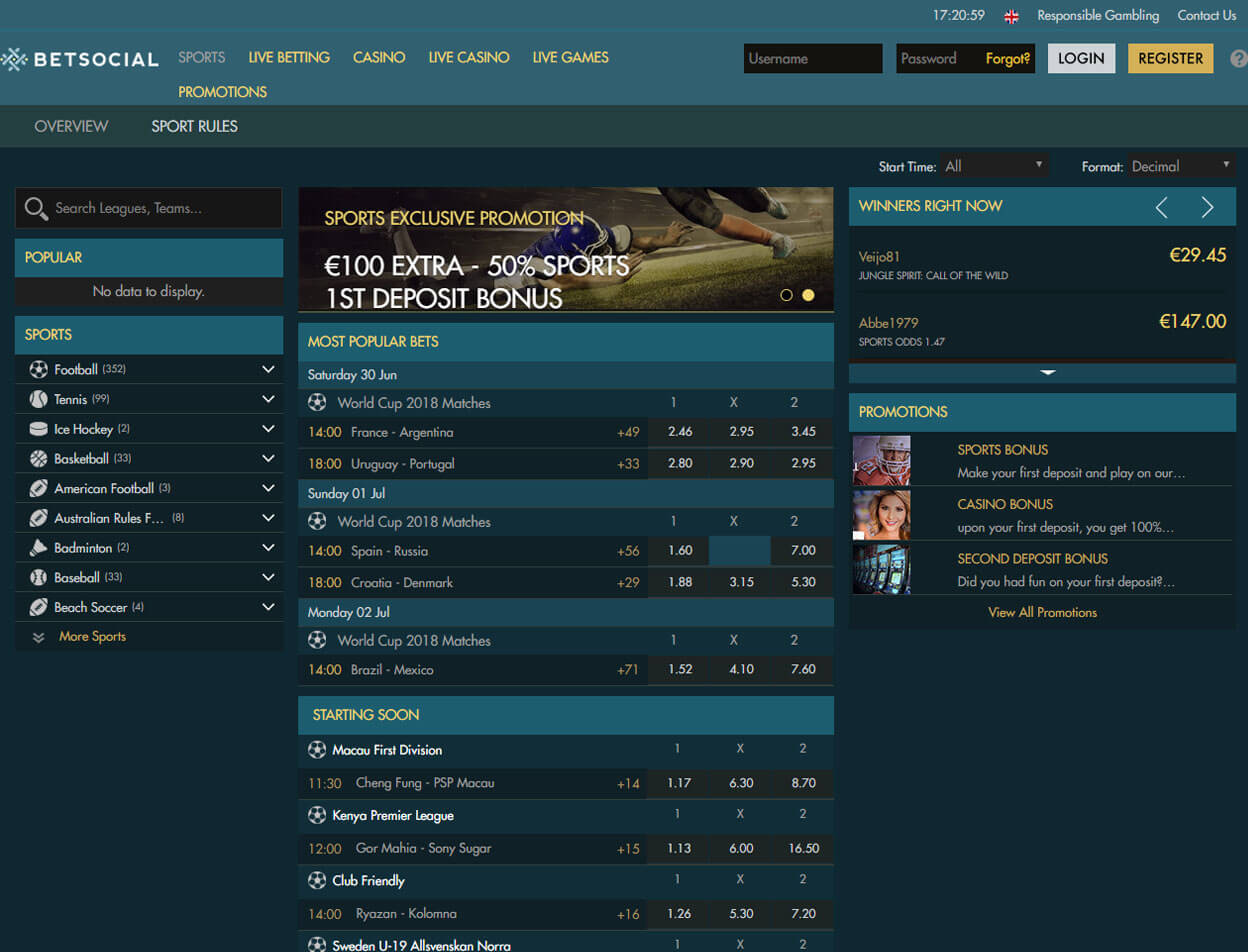Screen dimensions: 1248x952
Task: Open the Casino Bonus promotion thumbnail
Action: (x=881, y=514)
